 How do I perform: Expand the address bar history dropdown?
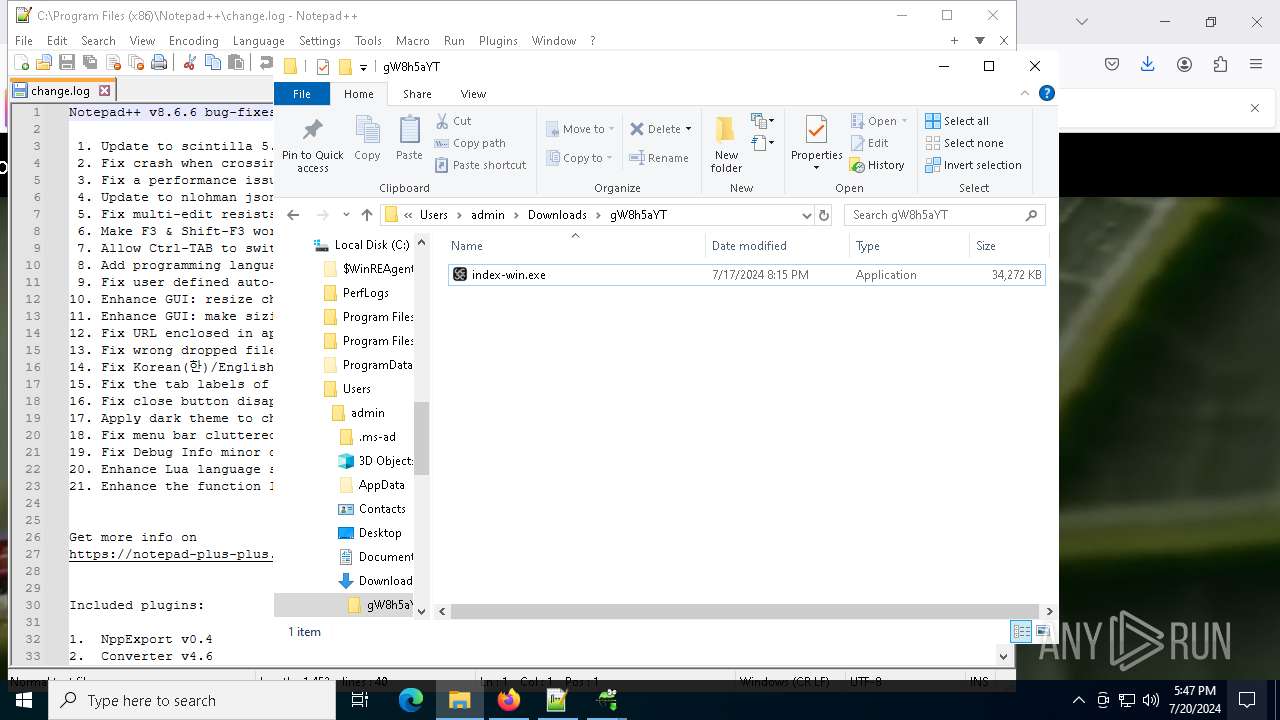806,215
